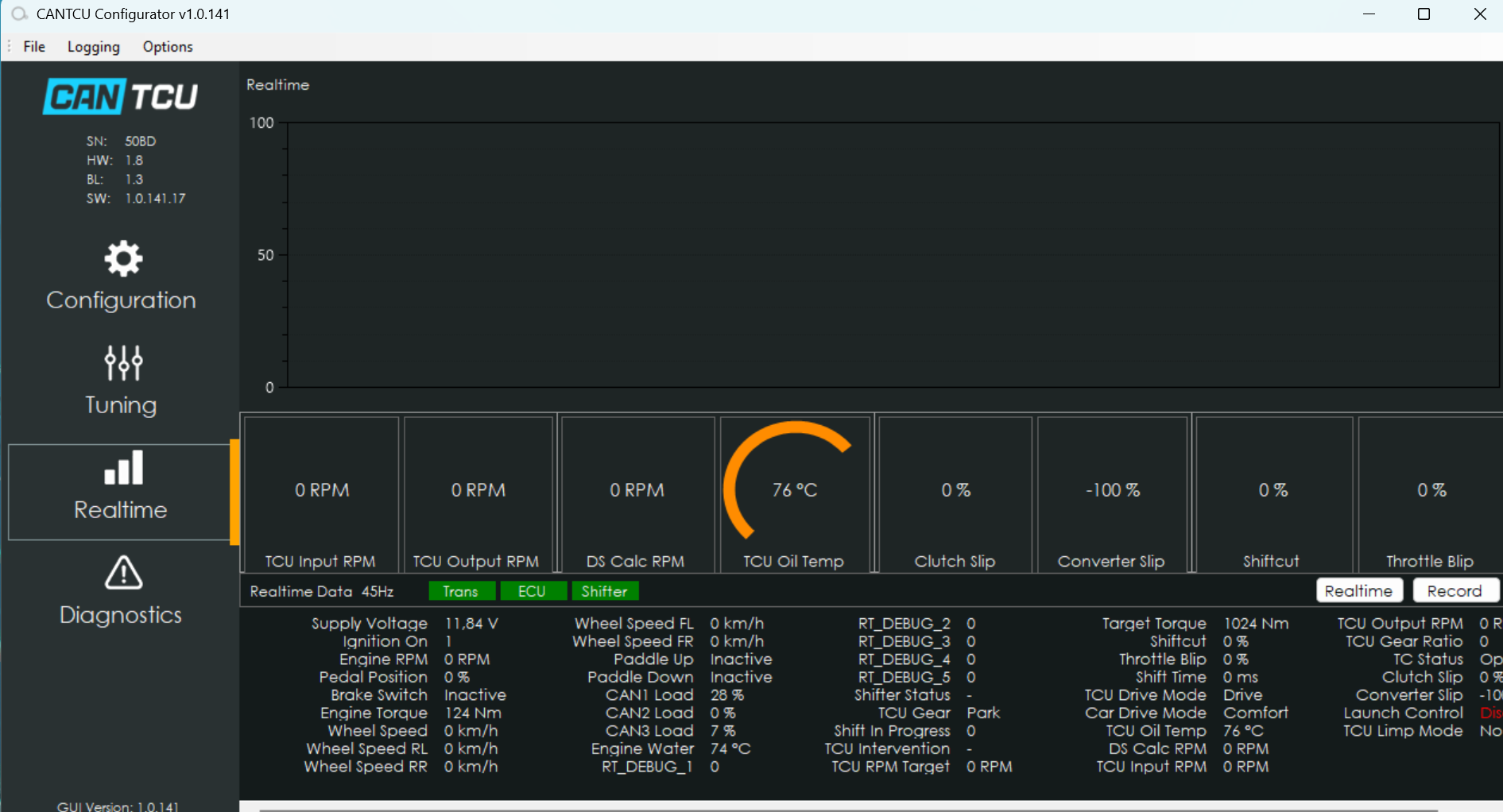Image resolution: width=1503 pixels, height=812 pixels.
Task: Select the Tuning sliders icon
Action: (x=123, y=363)
